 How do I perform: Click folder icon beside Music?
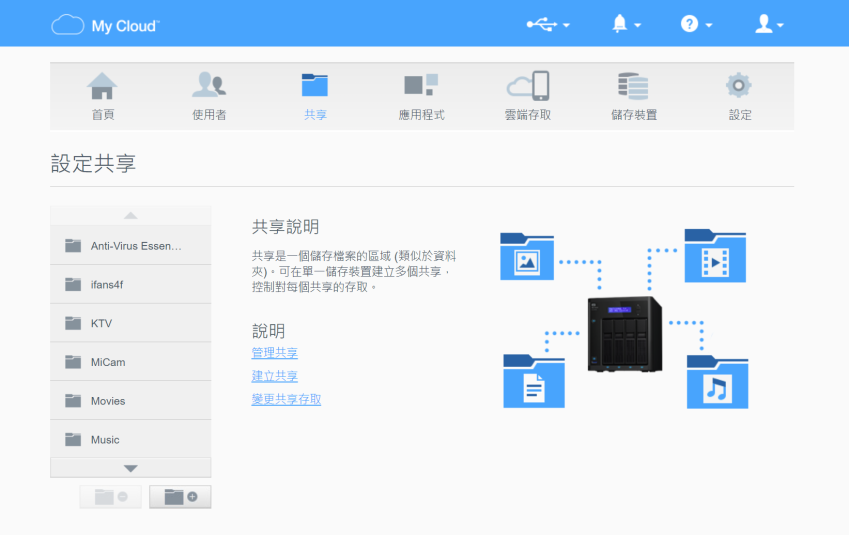tap(73, 439)
